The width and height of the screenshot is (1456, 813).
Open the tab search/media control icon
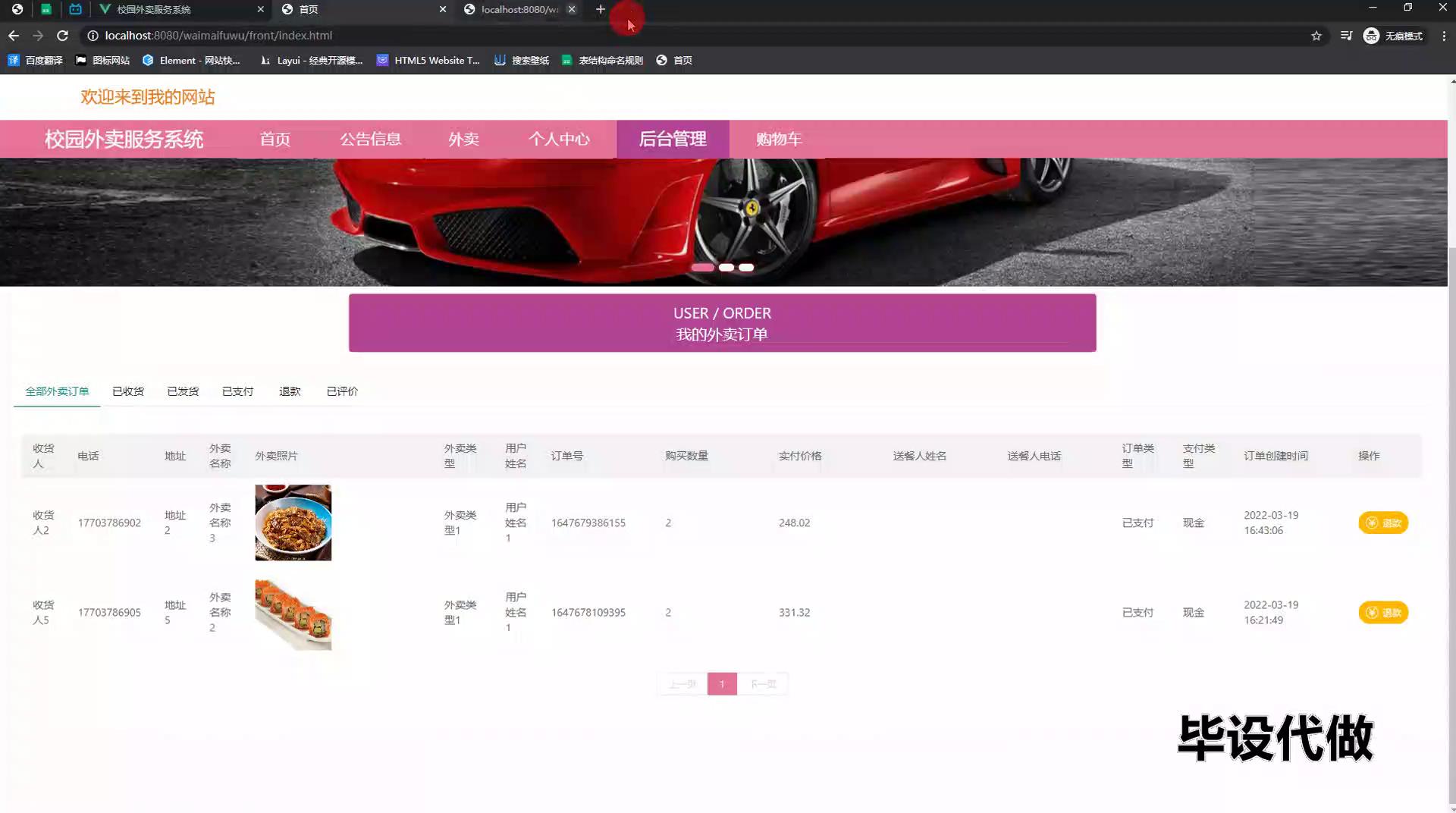(1346, 36)
